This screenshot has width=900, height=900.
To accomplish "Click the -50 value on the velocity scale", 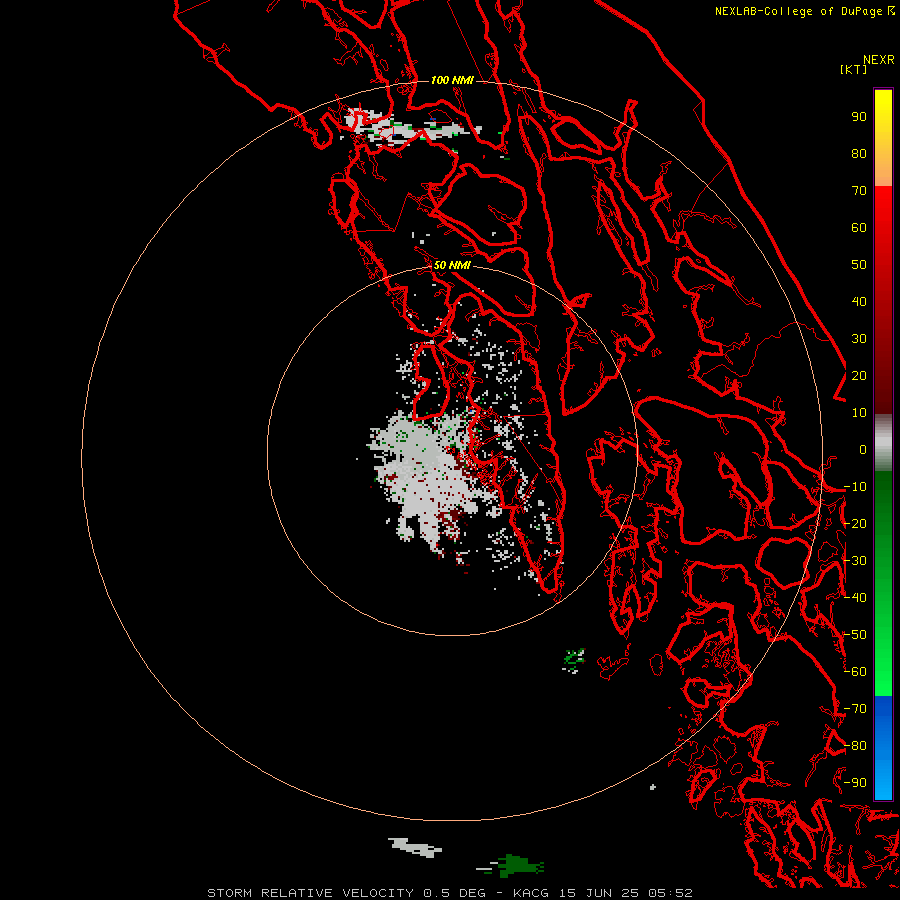I will [x=855, y=635].
